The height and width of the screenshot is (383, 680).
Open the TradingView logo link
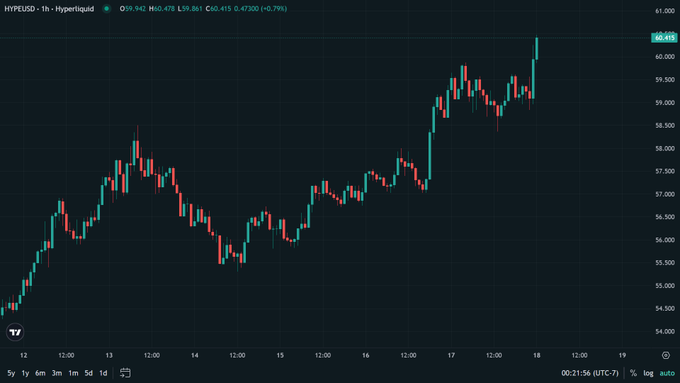coord(15,332)
